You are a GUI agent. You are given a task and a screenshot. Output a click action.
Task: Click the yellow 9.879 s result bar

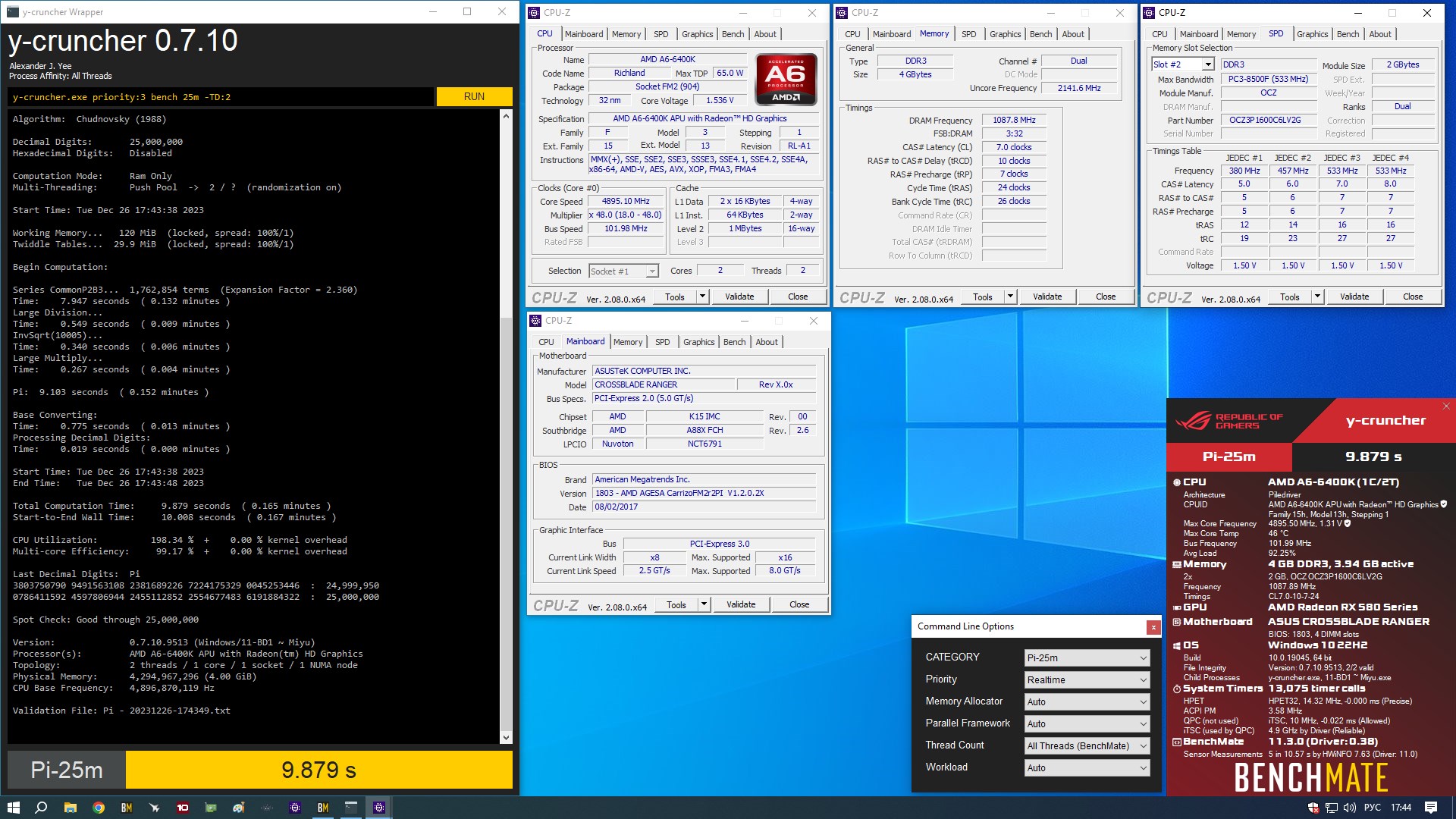[319, 770]
